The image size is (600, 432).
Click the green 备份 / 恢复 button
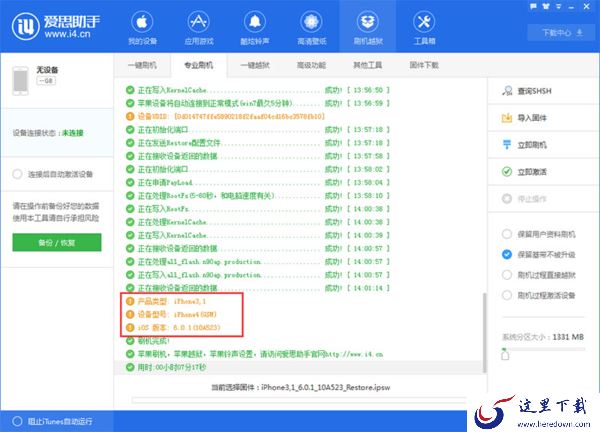pyautogui.click(x=57, y=243)
